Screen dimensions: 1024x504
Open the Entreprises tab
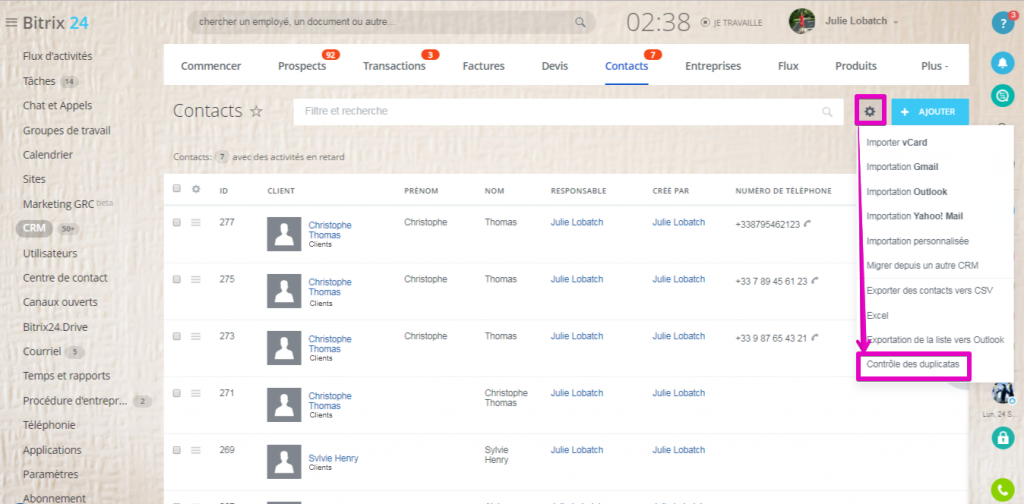pyautogui.click(x=713, y=66)
